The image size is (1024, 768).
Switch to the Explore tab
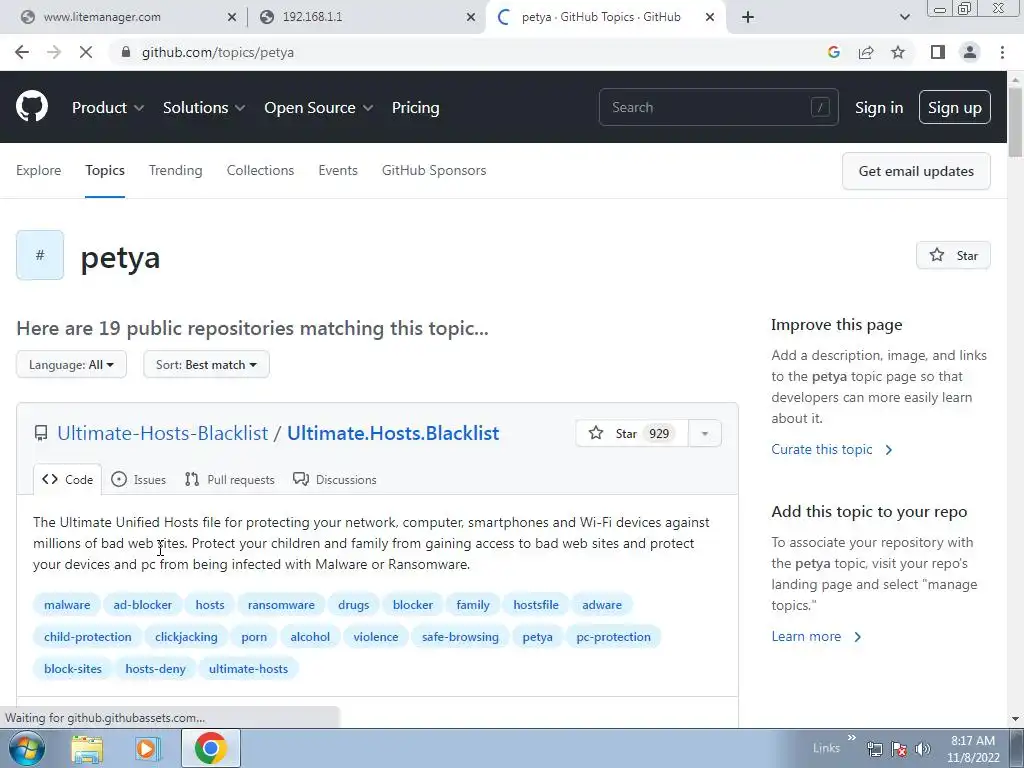point(39,170)
